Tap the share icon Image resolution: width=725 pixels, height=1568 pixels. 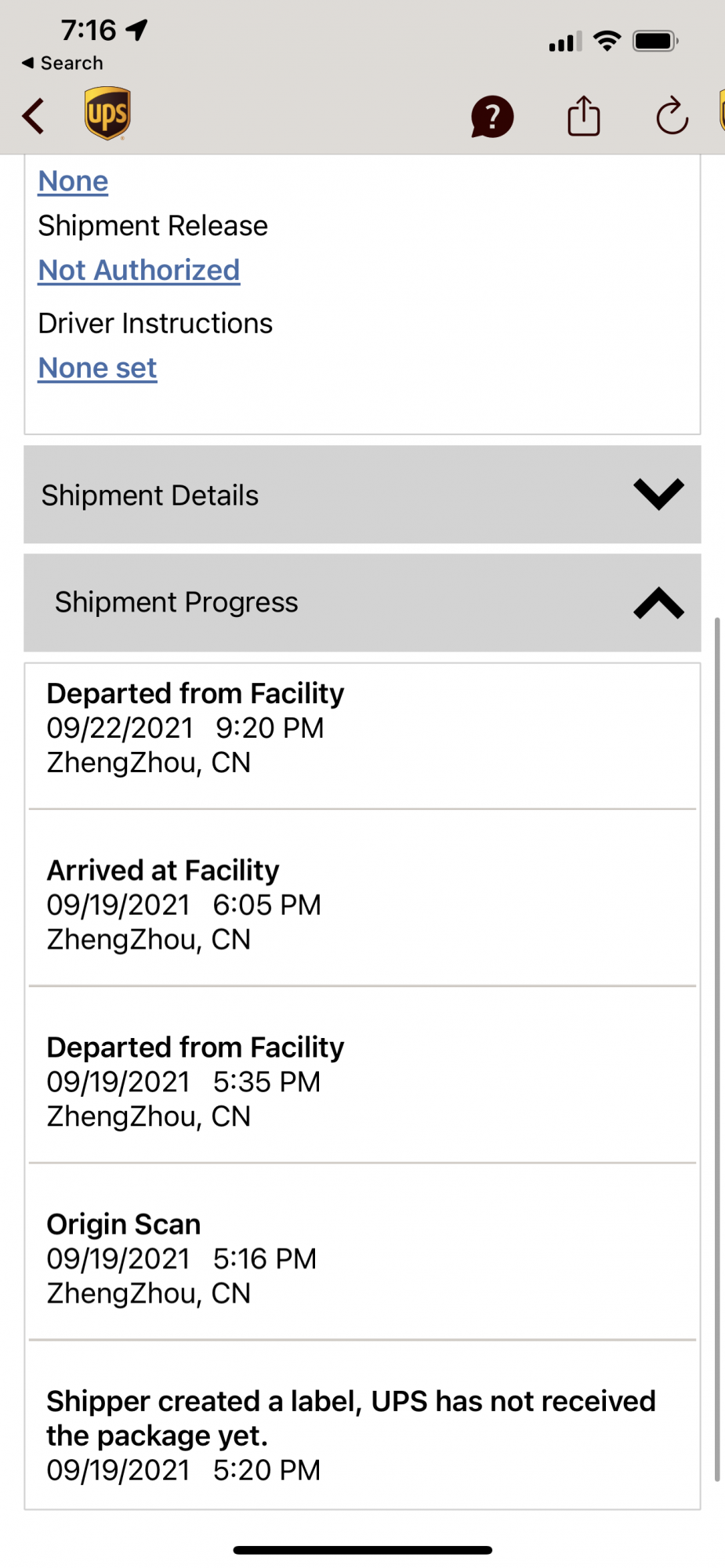click(584, 116)
